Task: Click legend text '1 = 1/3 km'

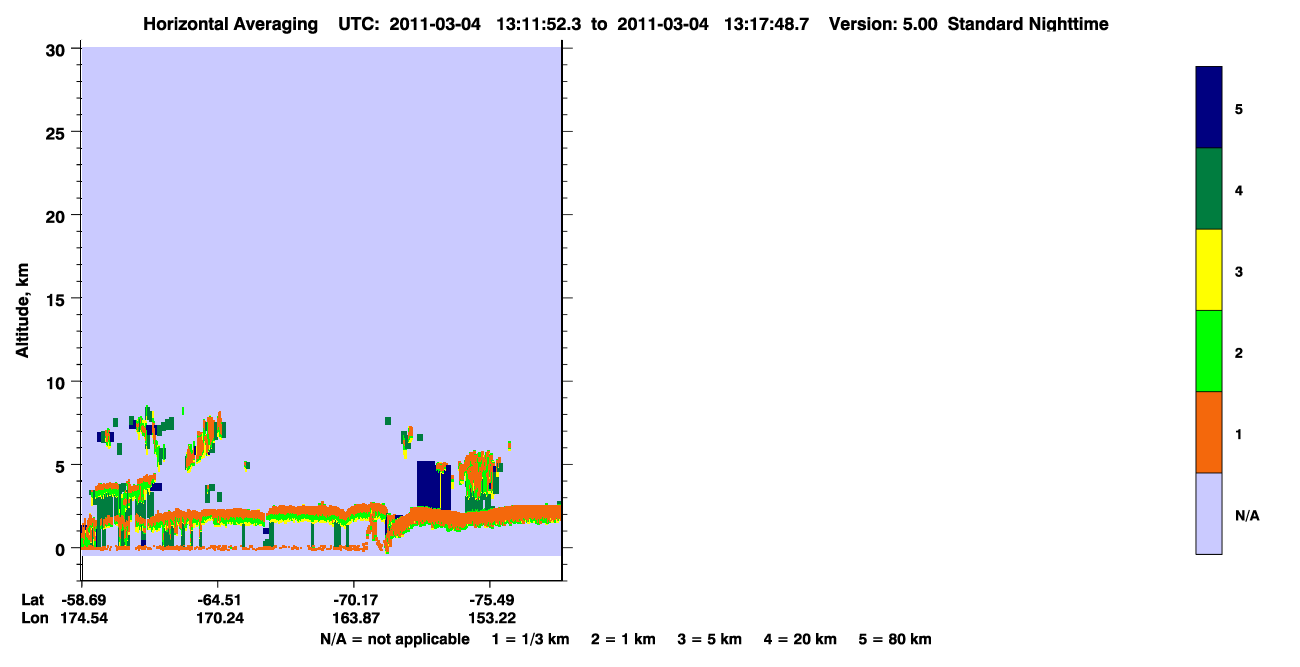Action: tap(531, 640)
